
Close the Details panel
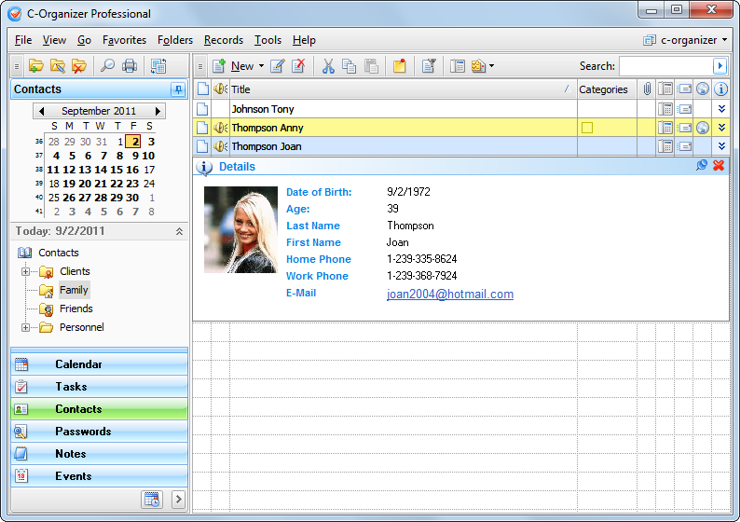coord(719,166)
